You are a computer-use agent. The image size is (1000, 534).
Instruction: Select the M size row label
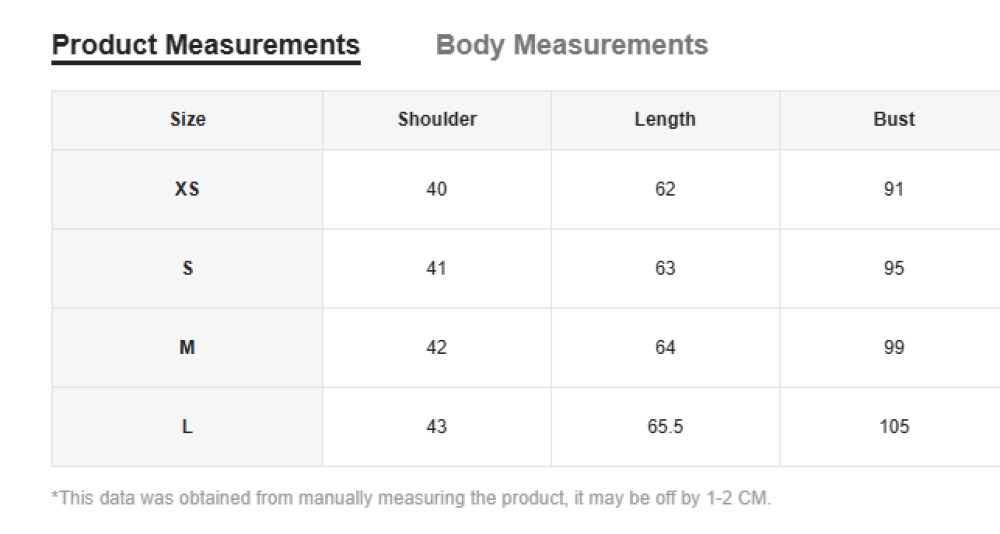click(187, 347)
